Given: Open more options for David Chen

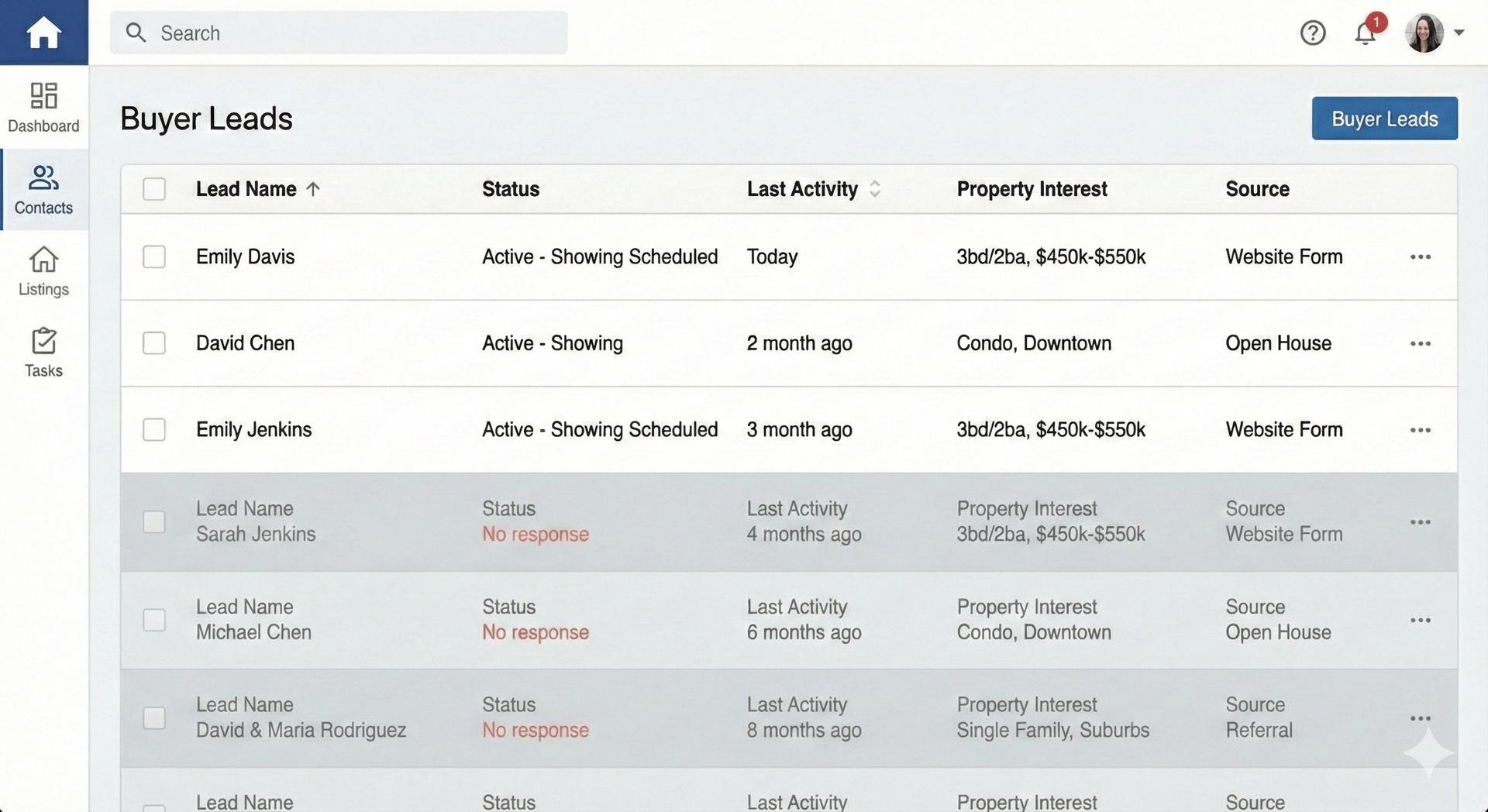Looking at the screenshot, I should 1420,343.
